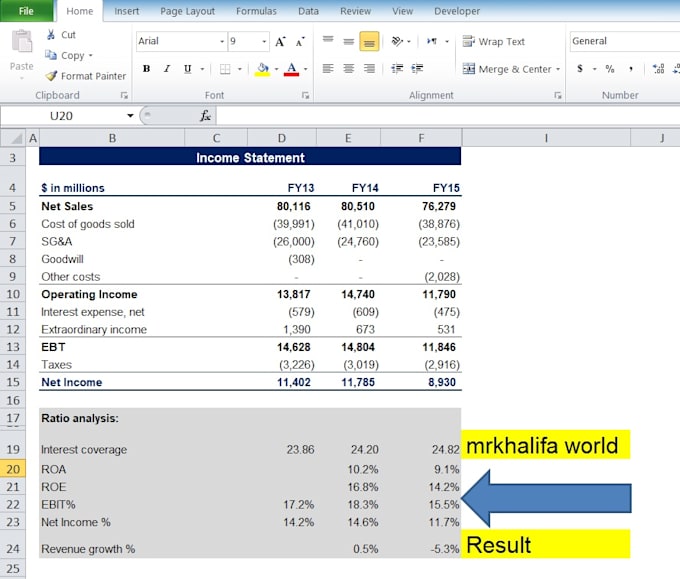Increase font size with Grow Font
This screenshot has height=579, width=680.
click(280, 42)
